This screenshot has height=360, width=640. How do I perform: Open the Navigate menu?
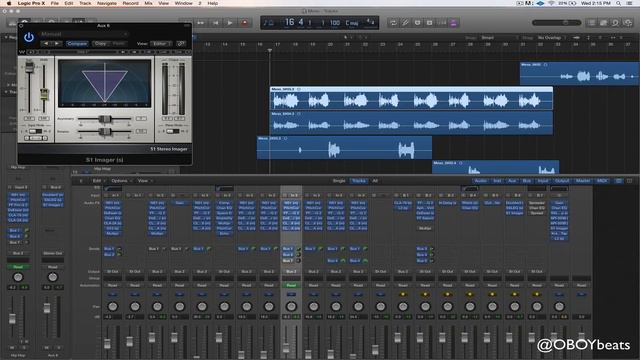coord(107,3)
